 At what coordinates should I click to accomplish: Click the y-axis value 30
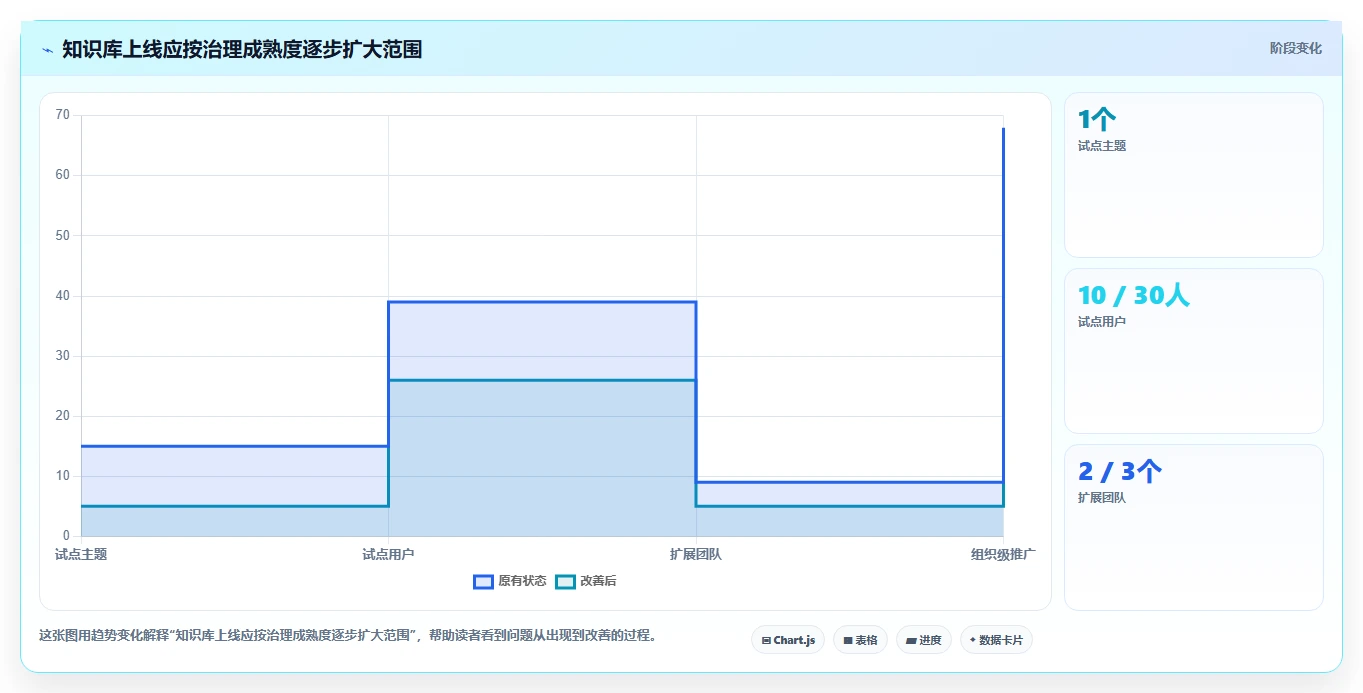coord(63,356)
